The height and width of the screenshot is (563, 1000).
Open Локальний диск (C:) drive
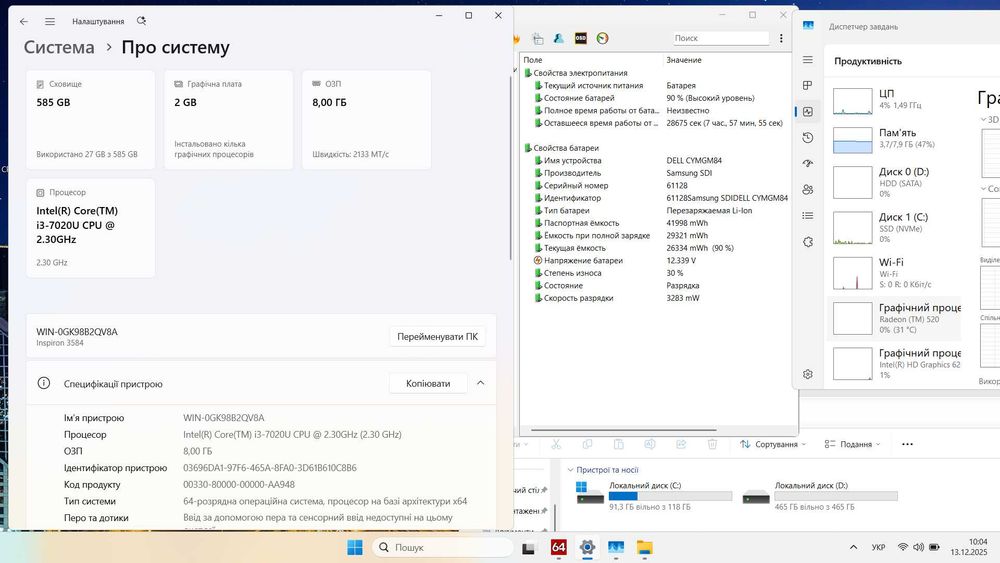click(654, 495)
